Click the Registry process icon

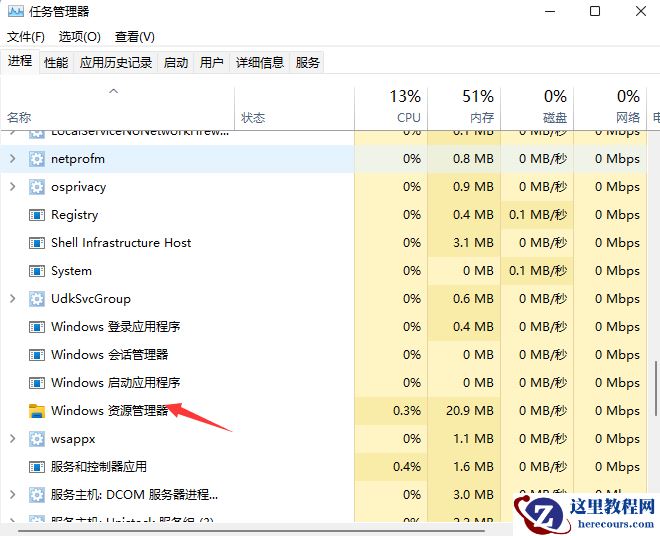(37, 215)
